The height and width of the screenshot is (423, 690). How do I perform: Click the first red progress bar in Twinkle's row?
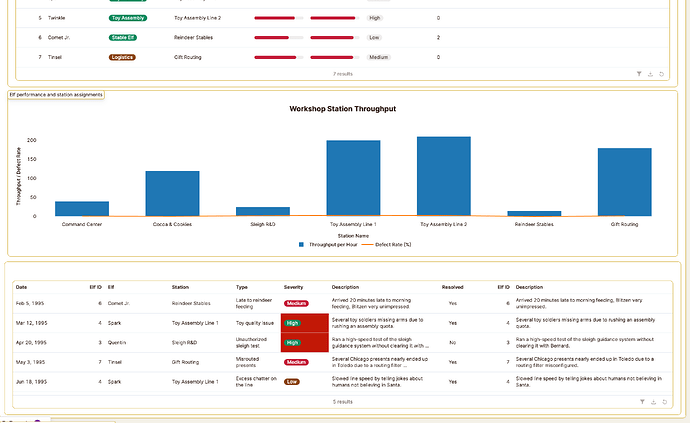tap(279, 18)
